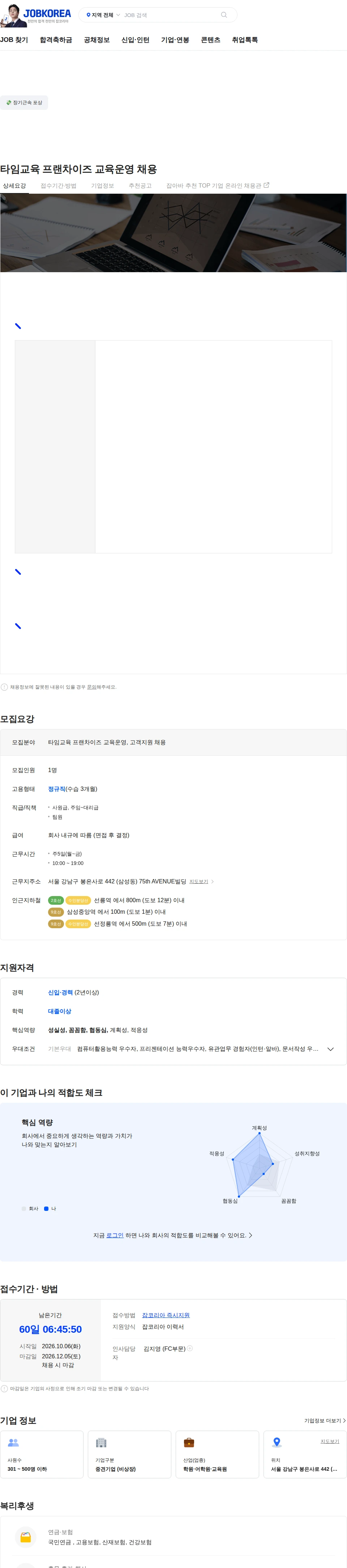Click the 성취지향성 label on the radar chart
Image resolution: width=347 pixels, height=1568 pixels.
click(x=307, y=1153)
